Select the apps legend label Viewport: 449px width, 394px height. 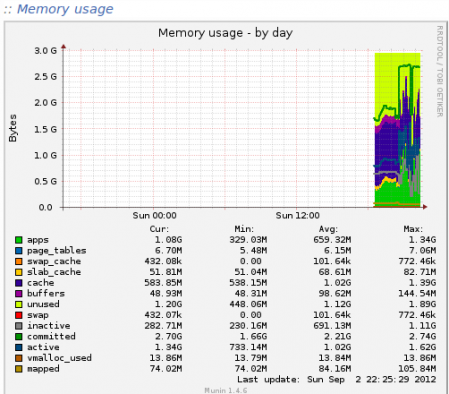38,240
